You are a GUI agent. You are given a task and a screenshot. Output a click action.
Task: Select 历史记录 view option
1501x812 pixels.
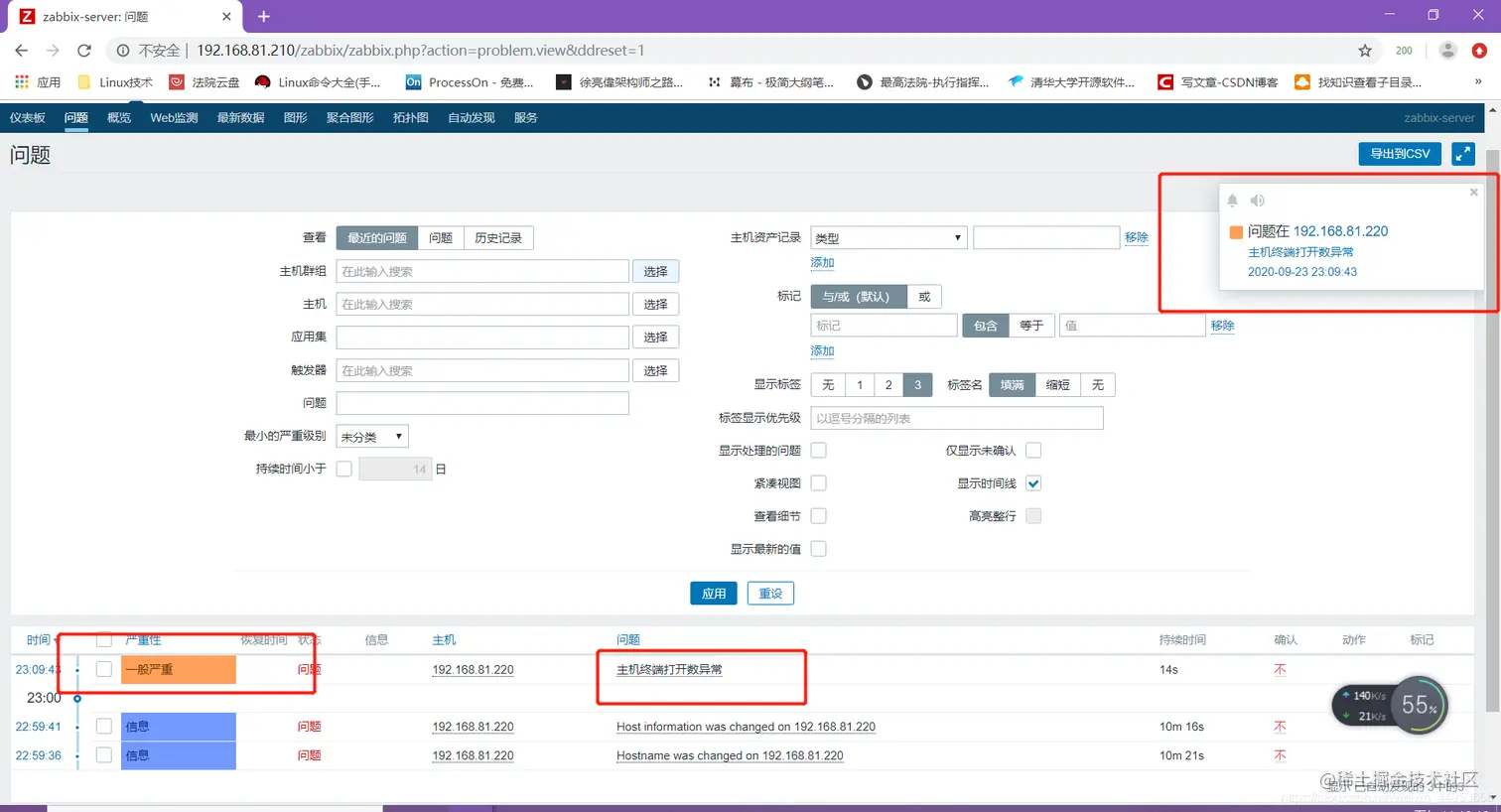tap(498, 238)
